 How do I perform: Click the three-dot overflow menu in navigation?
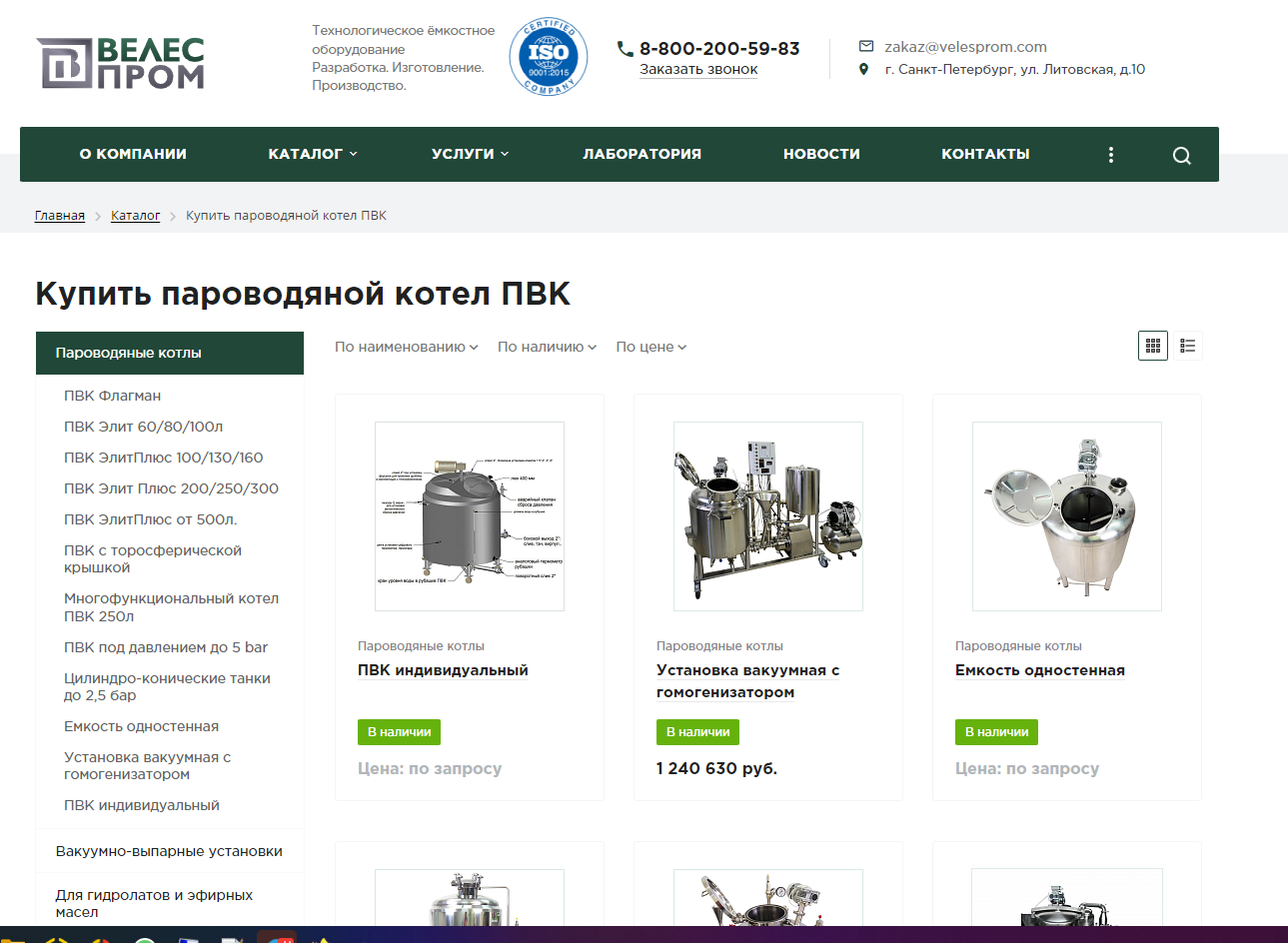1110,154
